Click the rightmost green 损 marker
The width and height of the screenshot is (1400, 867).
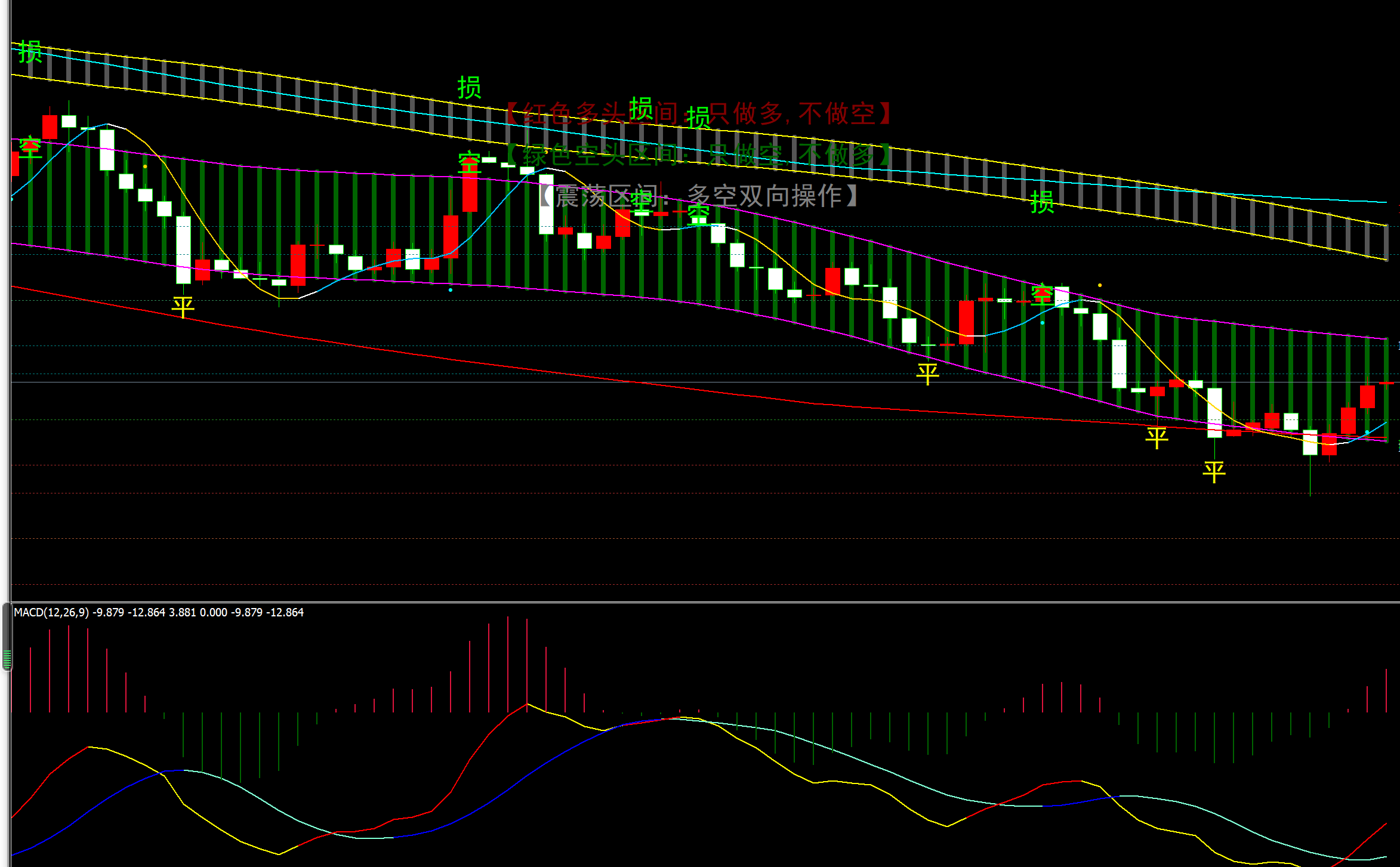click(1042, 202)
